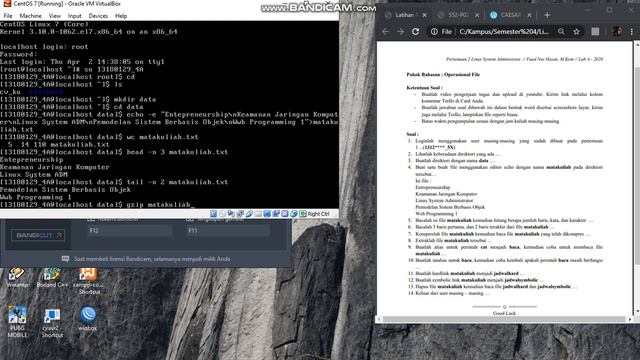The height and width of the screenshot is (360, 640).
Task: Click the 'wc matakuliah.txt' terminal line
Action: point(99,137)
